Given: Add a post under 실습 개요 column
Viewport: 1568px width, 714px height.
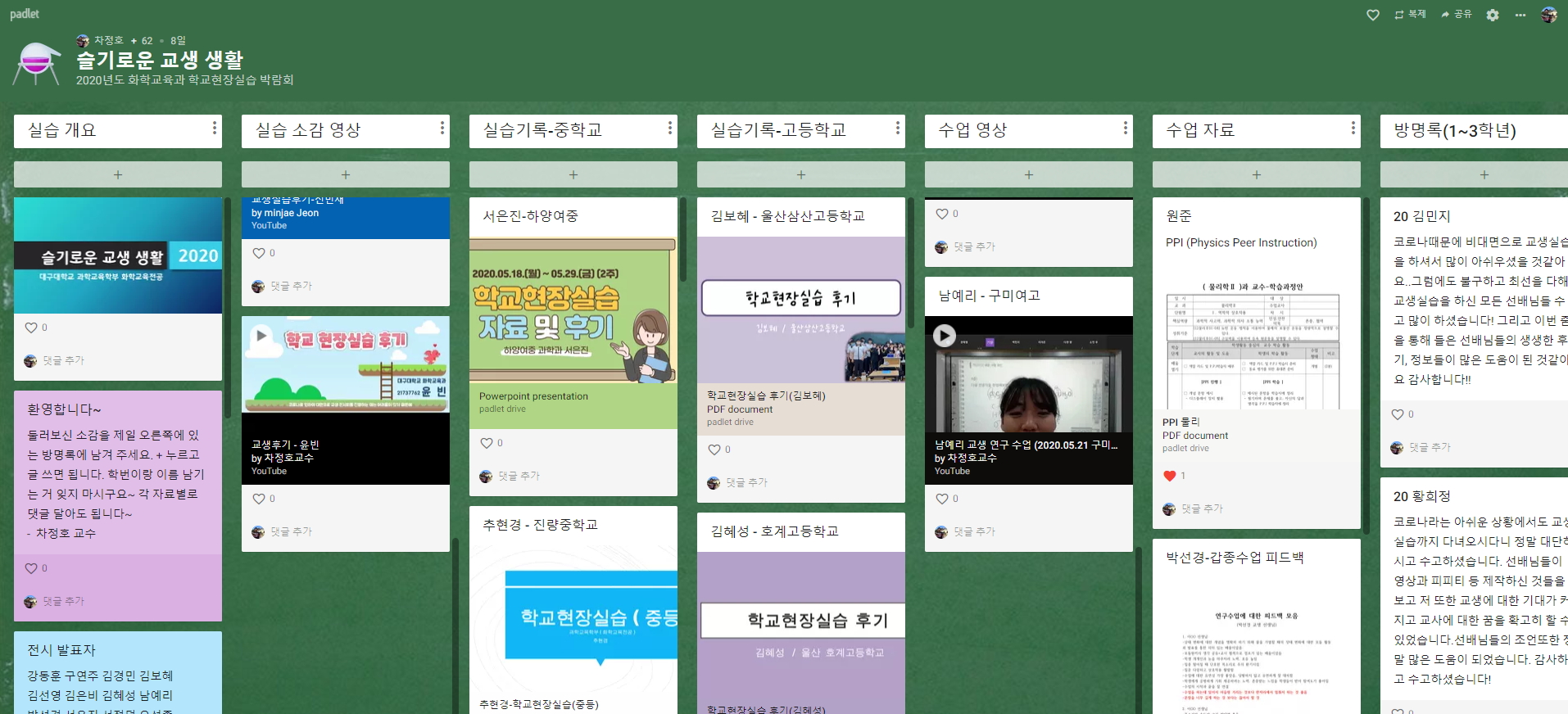Looking at the screenshot, I should (118, 174).
